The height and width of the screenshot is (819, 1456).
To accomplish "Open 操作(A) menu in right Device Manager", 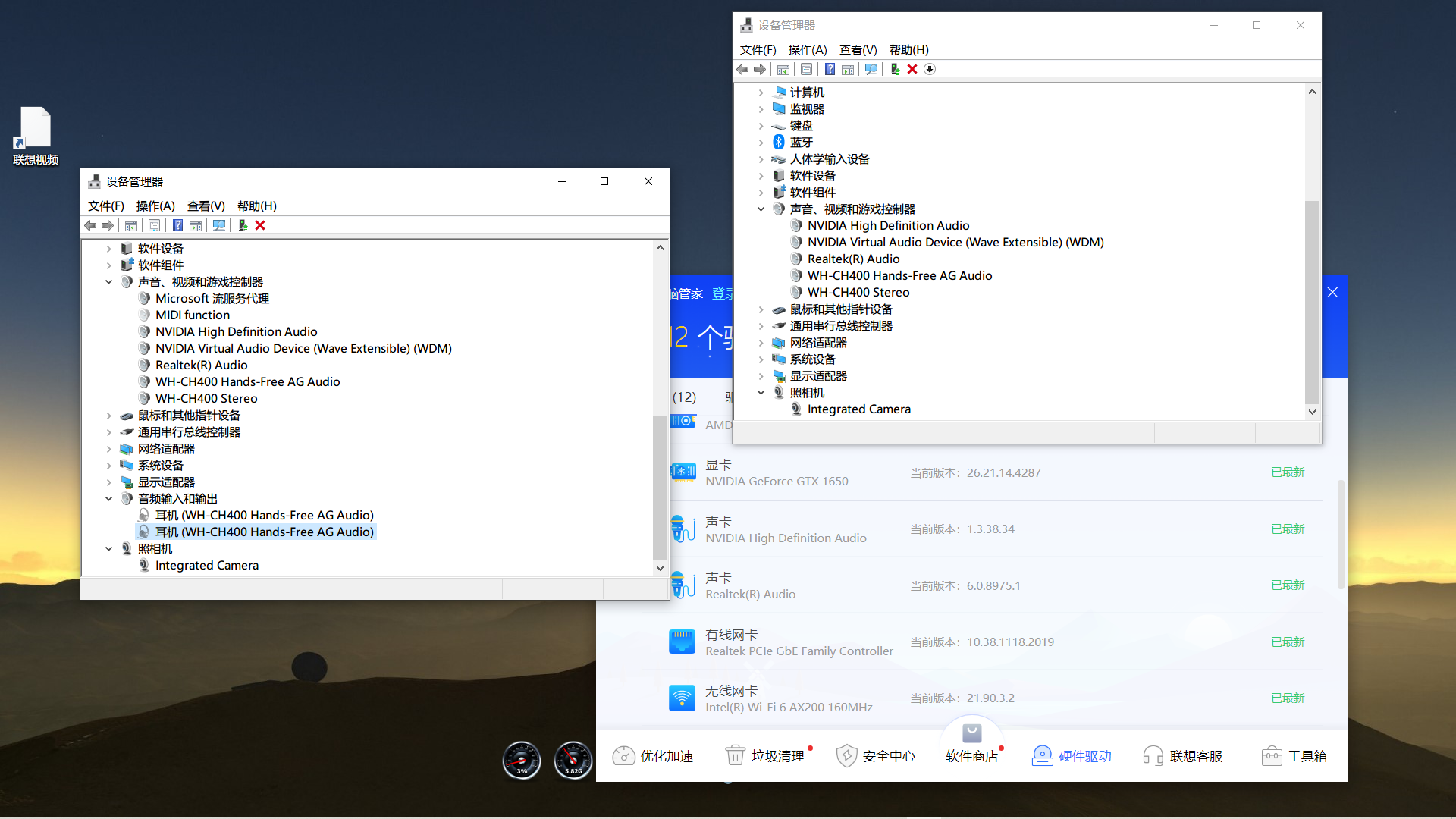I will coord(808,50).
